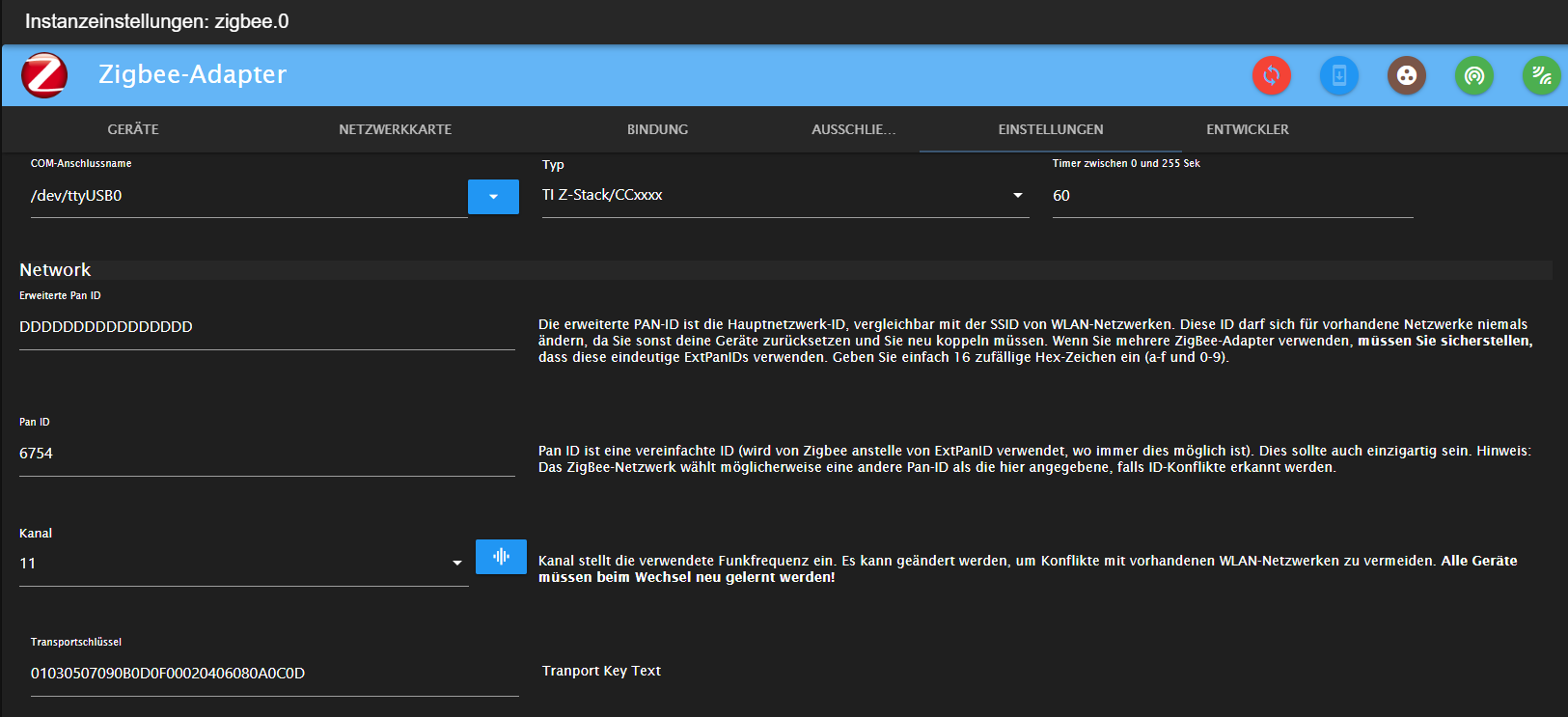
Task: Open the ENTWICKLER tab
Action: 1248,129
